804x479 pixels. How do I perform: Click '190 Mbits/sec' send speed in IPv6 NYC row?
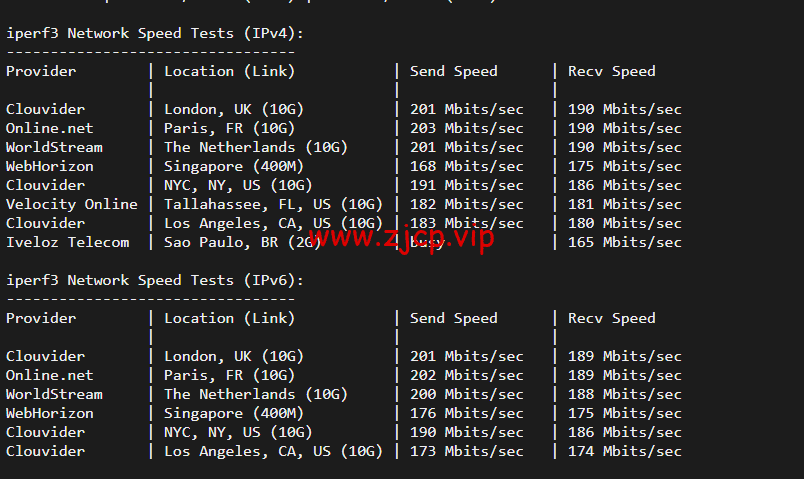467,432
